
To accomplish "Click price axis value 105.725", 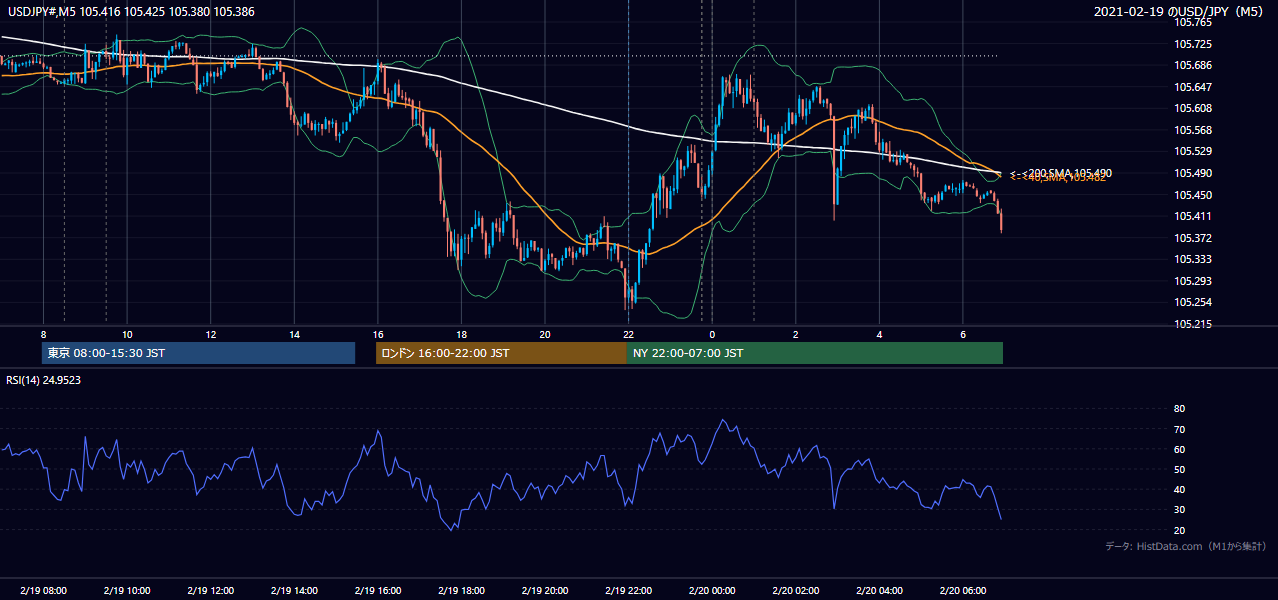I will (1194, 44).
